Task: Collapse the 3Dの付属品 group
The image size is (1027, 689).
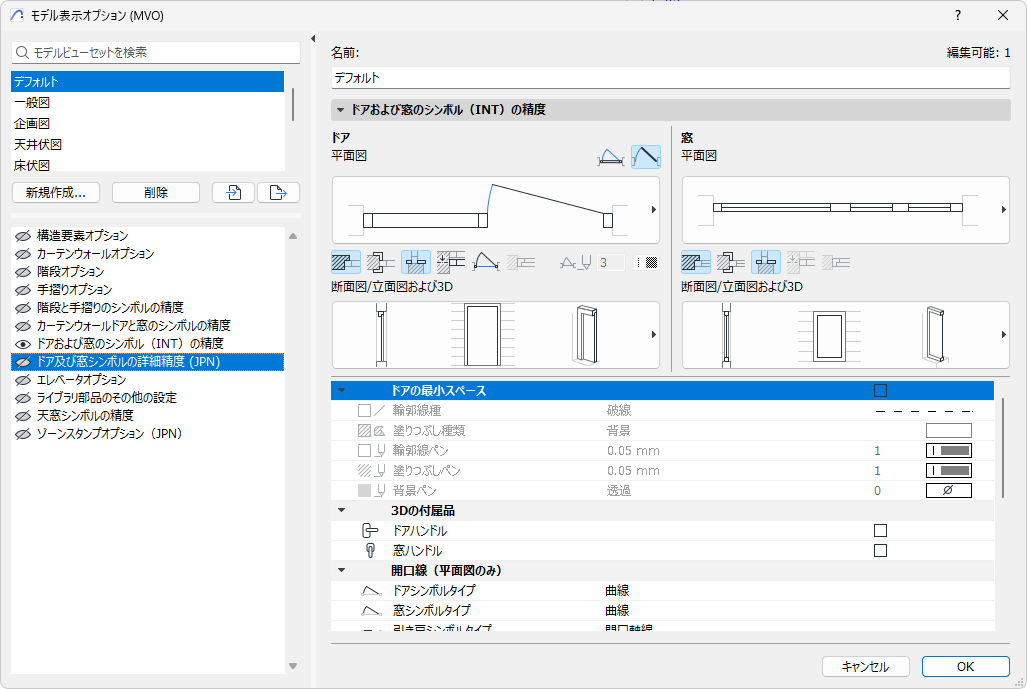Action: (x=341, y=510)
